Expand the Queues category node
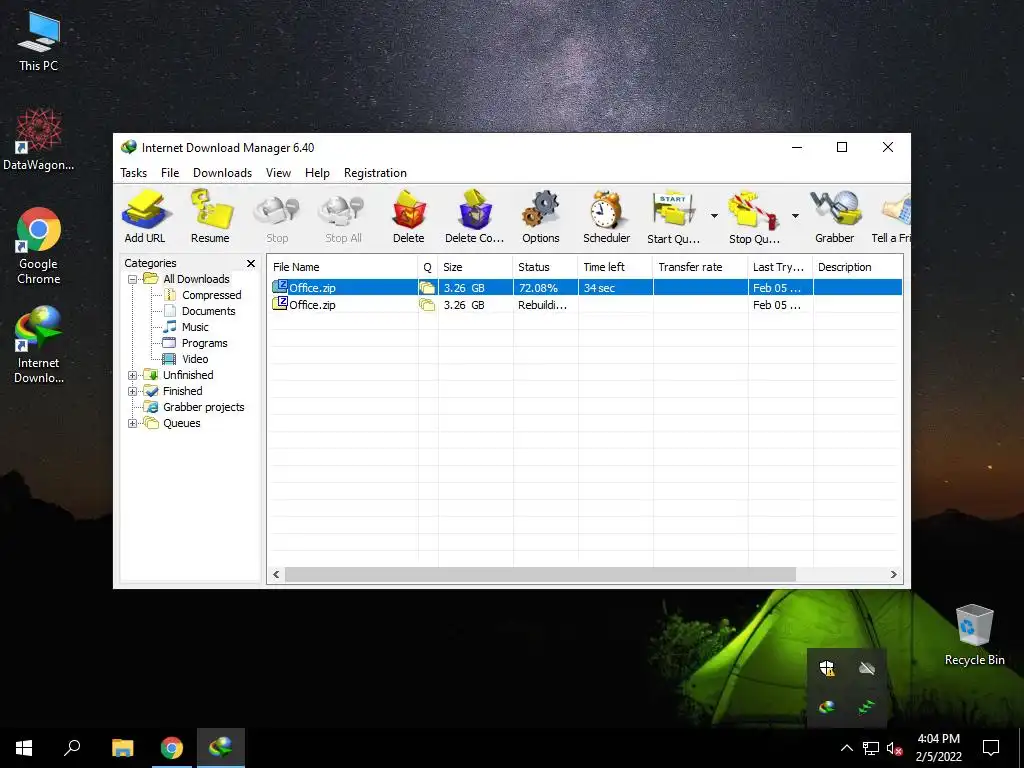1024x768 pixels. 133,423
